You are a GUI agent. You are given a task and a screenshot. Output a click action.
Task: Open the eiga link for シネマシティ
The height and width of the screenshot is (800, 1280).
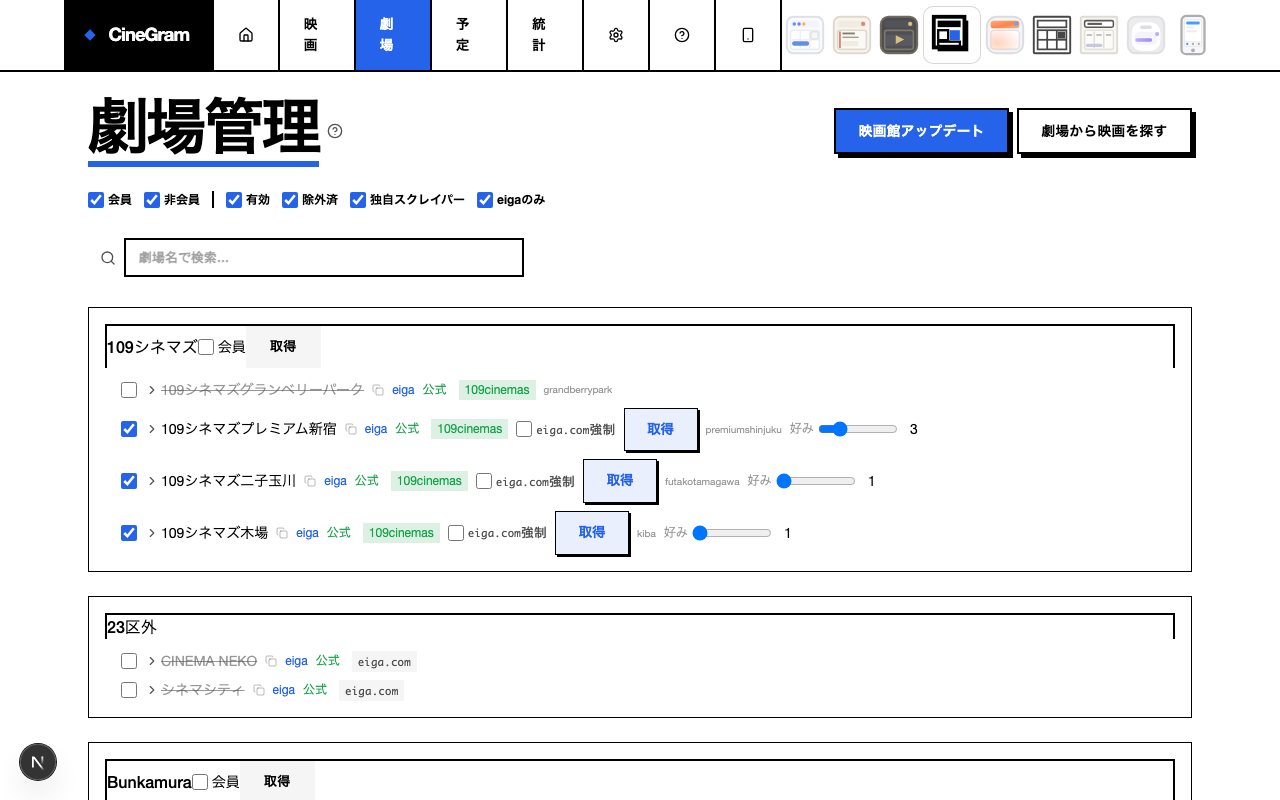point(283,689)
